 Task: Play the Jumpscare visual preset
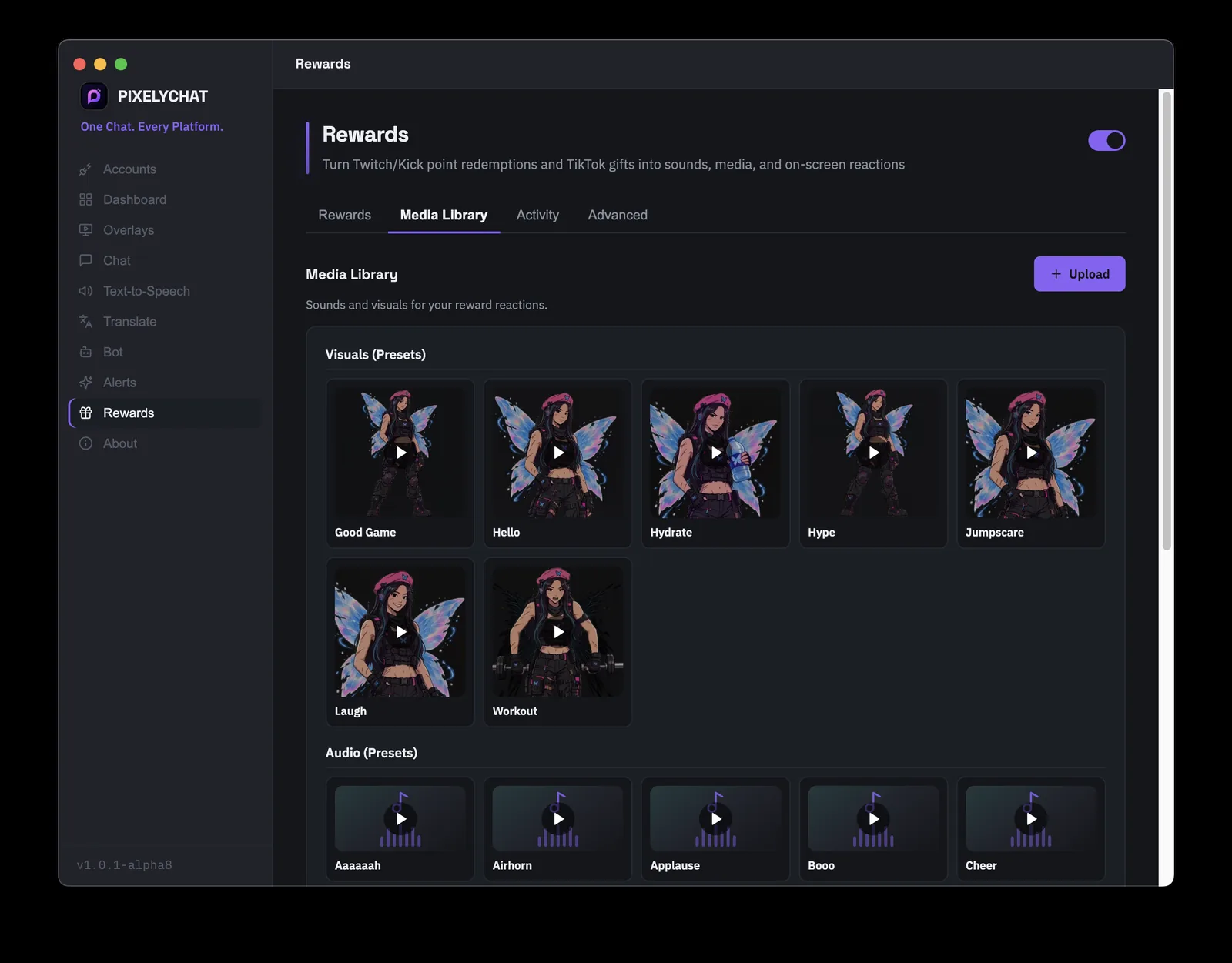(x=1031, y=453)
